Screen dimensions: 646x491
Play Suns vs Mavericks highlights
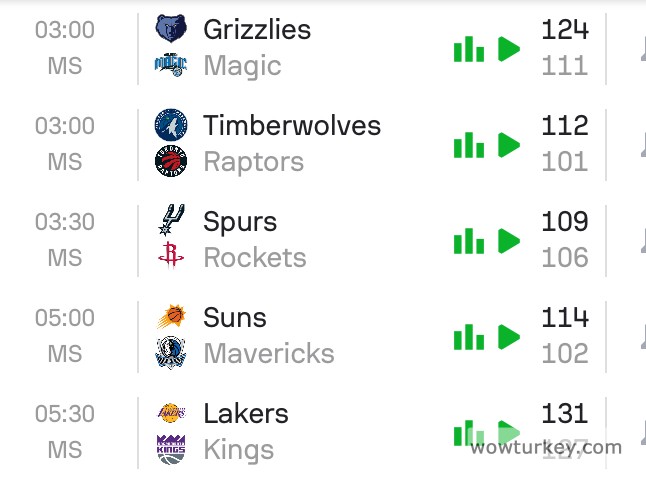(509, 337)
